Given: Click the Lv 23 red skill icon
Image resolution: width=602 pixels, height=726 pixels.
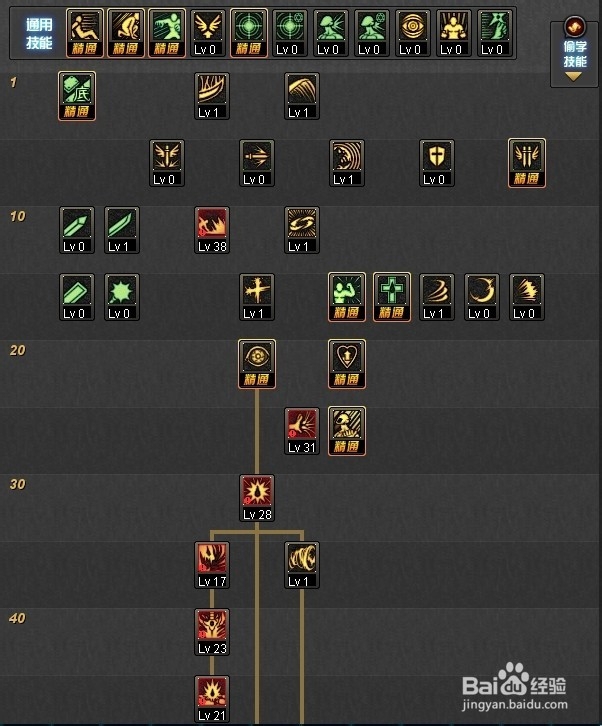Looking at the screenshot, I should [x=212, y=632].
